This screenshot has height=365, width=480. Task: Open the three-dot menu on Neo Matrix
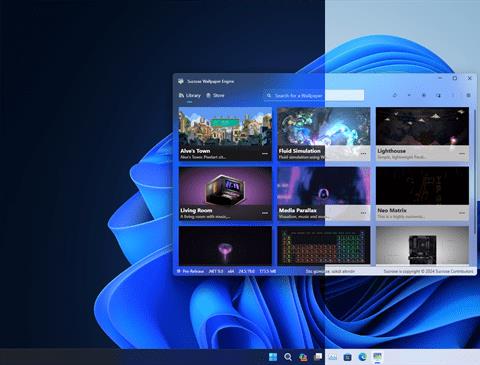[x=462, y=213]
